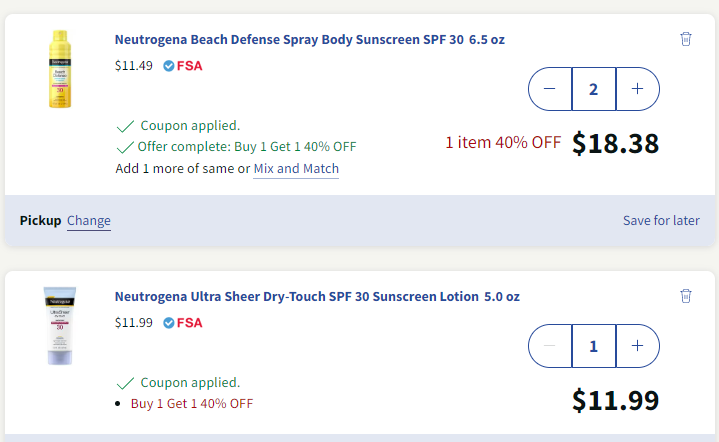Click the FSA badge on Beach Defense Spray
Screen dimensions: 719x442
pos(183,66)
